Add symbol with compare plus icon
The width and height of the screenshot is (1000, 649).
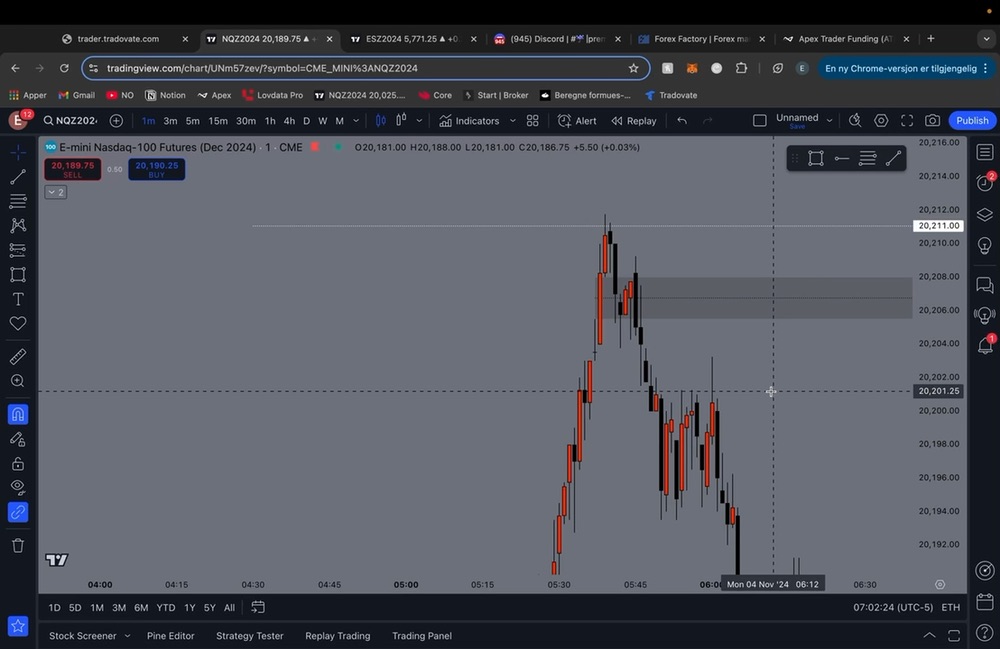pos(116,120)
